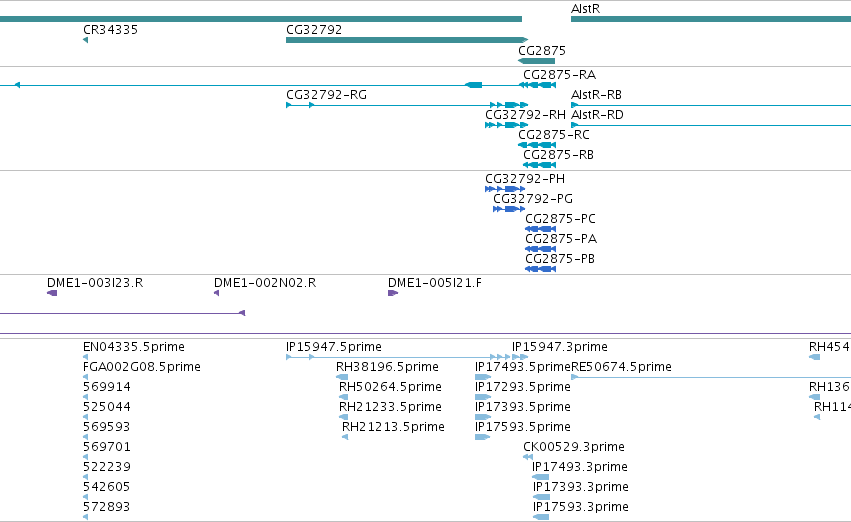Click the IP15947.3prime EST label
This screenshot has height=522, width=851.
(x=560, y=347)
